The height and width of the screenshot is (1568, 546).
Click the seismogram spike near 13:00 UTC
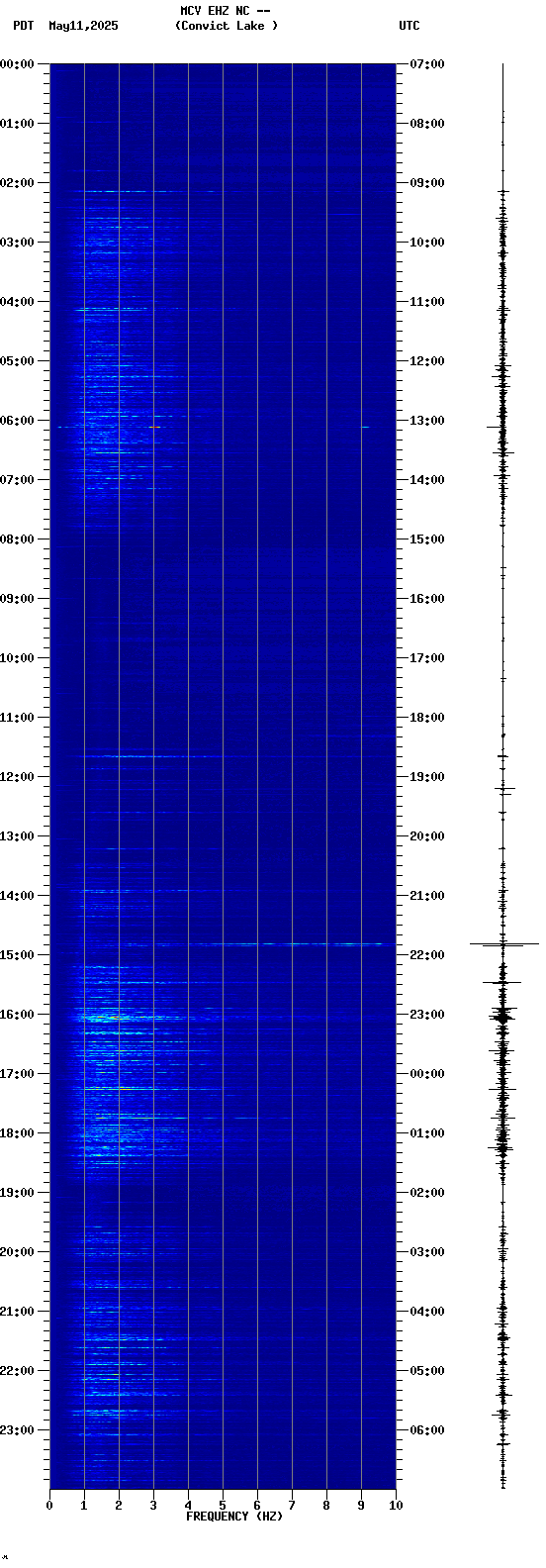pyautogui.click(x=501, y=427)
